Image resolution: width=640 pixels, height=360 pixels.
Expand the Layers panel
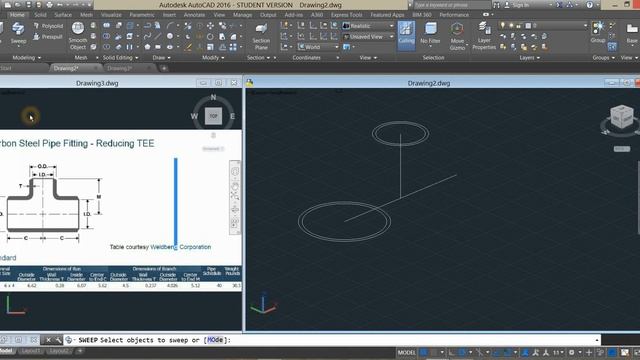[x=530, y=58]
